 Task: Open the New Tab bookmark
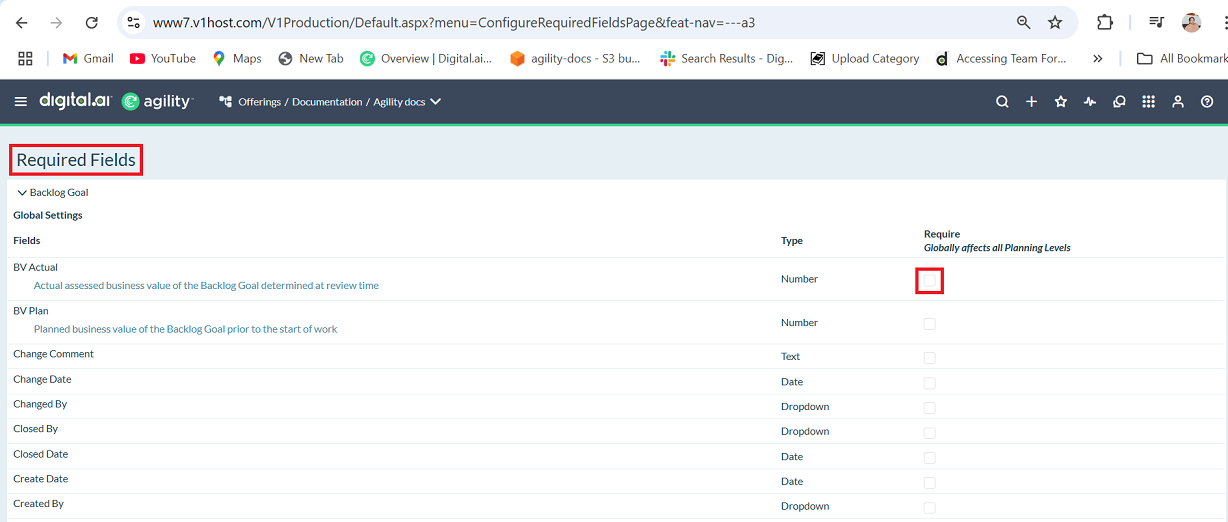coord(311,58)
